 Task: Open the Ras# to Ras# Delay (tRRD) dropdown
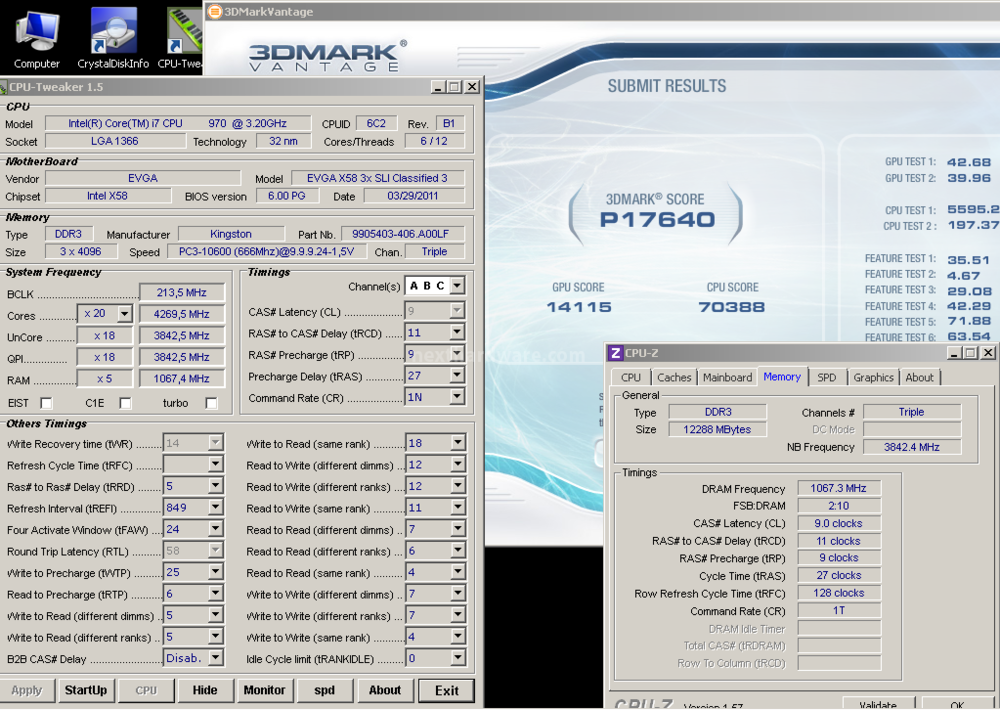pos(216,486)
